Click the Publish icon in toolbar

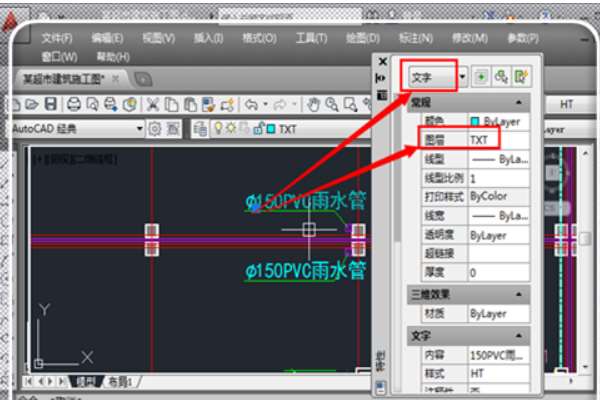click(x=111, y=104)
